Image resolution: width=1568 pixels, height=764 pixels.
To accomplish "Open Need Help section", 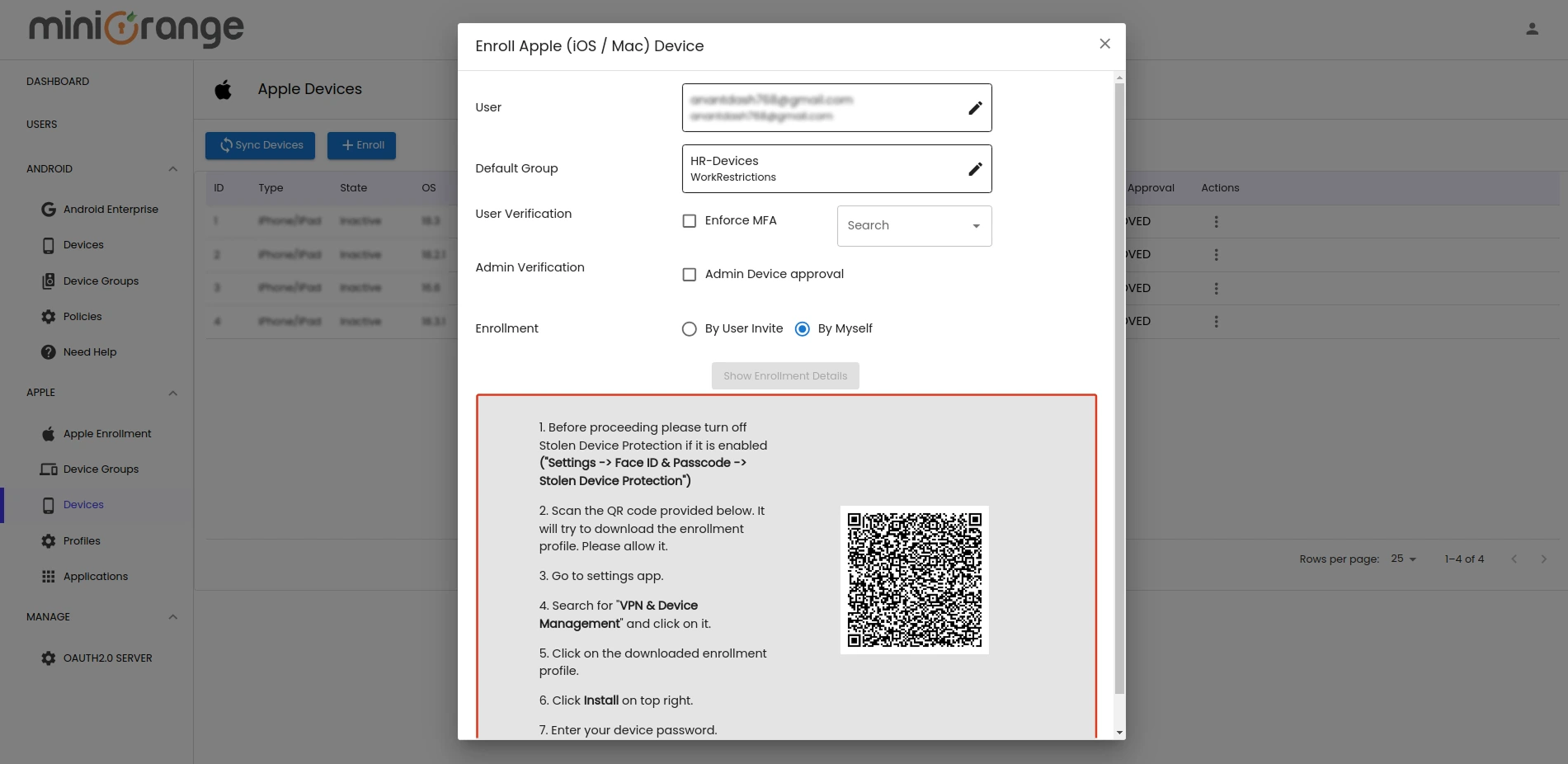I will [89, 351].
